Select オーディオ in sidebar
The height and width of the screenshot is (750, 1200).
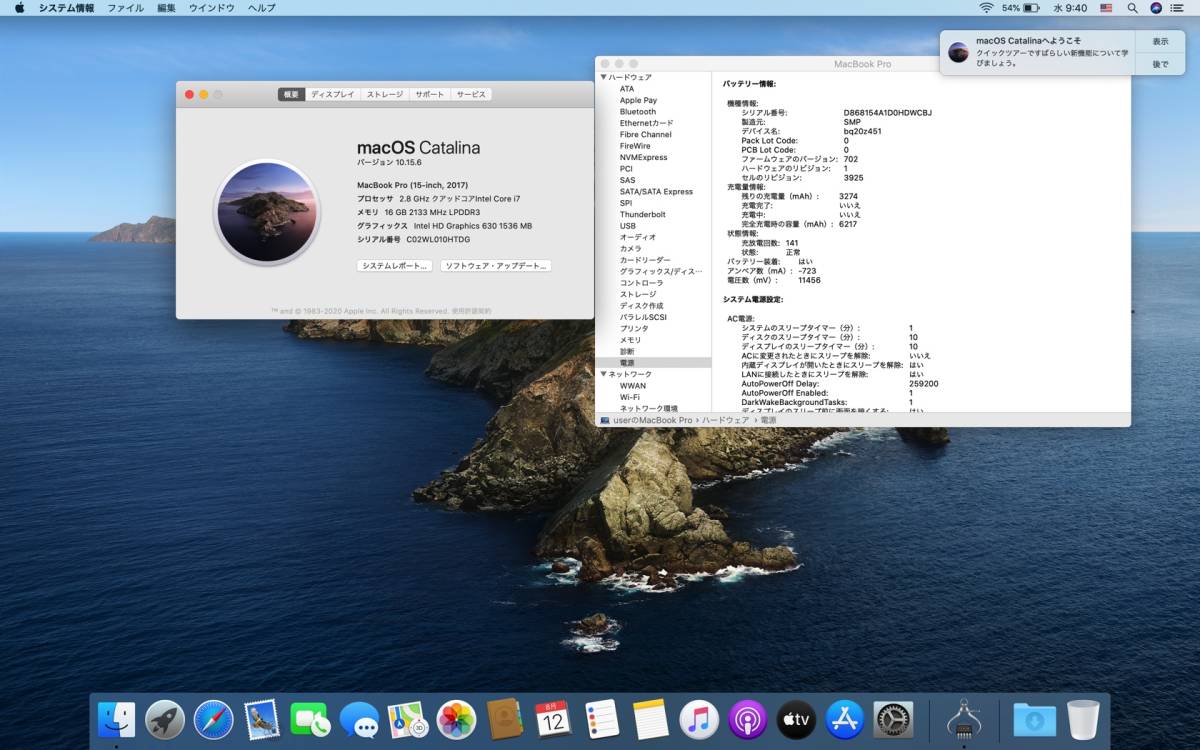[638, 237]
